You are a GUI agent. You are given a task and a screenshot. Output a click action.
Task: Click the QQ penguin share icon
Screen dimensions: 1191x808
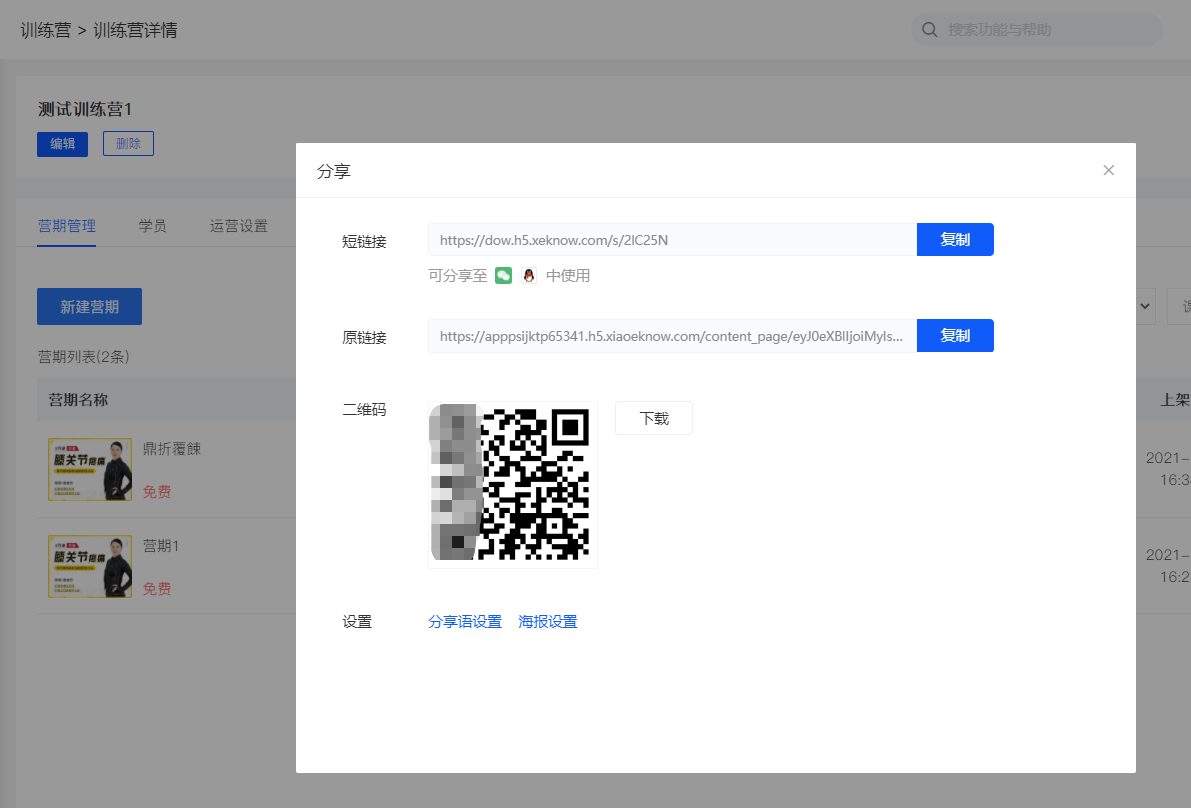529,276
